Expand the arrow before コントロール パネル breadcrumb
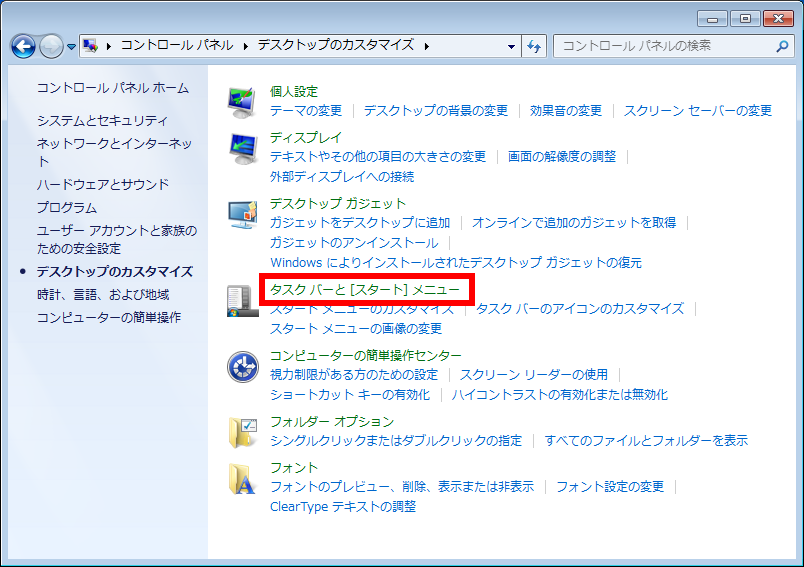This screenshot has width=804, height=567. [109, 46]
